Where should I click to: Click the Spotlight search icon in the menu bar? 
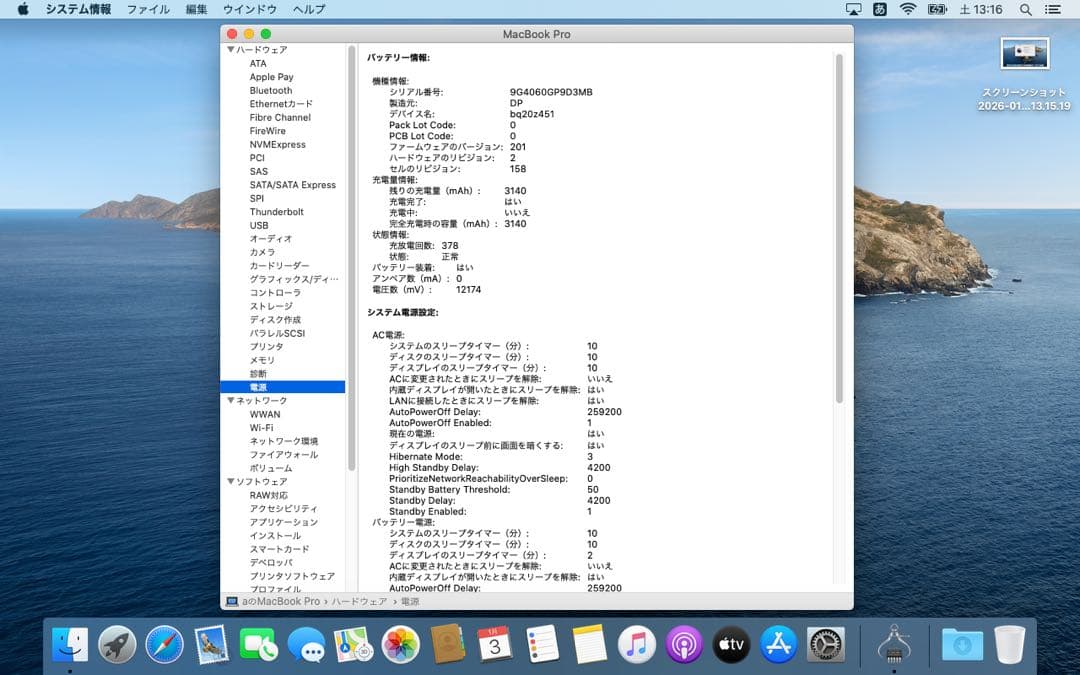tap(1025, 10)
